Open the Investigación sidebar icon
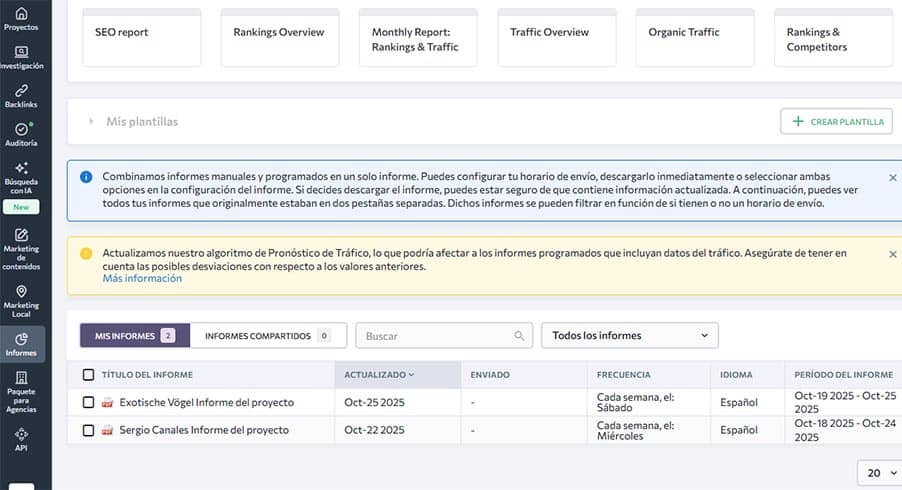 point(22,57)
